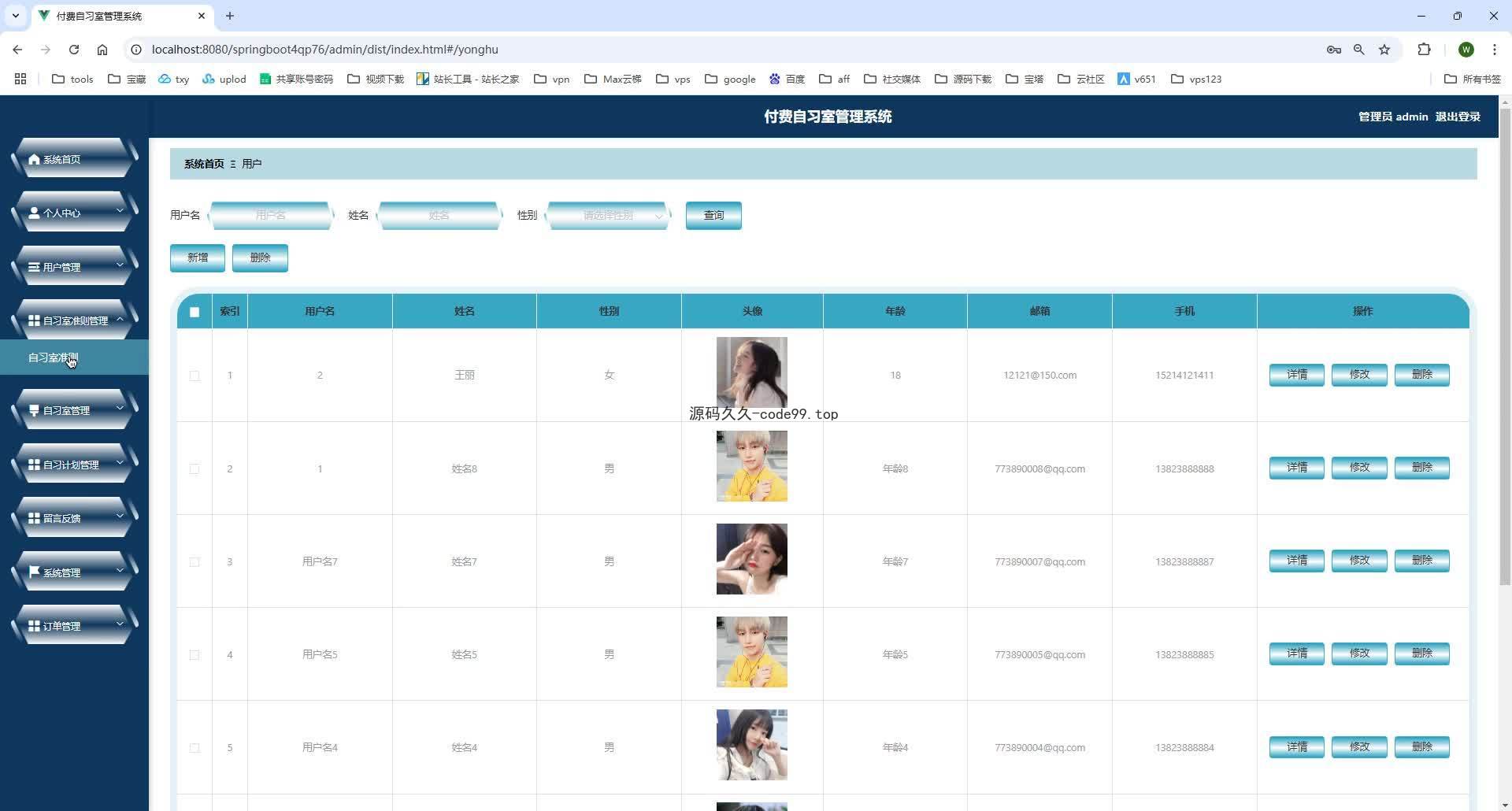Check the checkbox for row 姓名7
Viewport: 1512px width, 811px height.
195,561
